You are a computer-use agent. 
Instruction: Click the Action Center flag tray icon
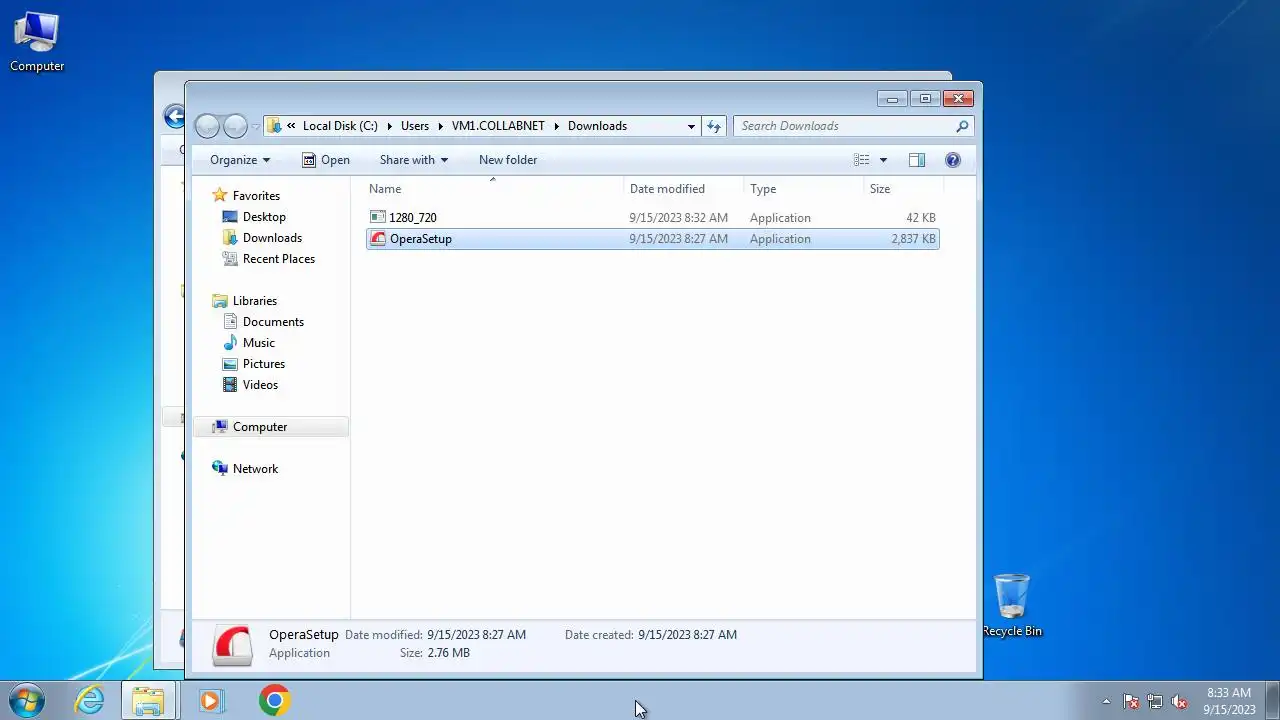(x=1131, y=702)
